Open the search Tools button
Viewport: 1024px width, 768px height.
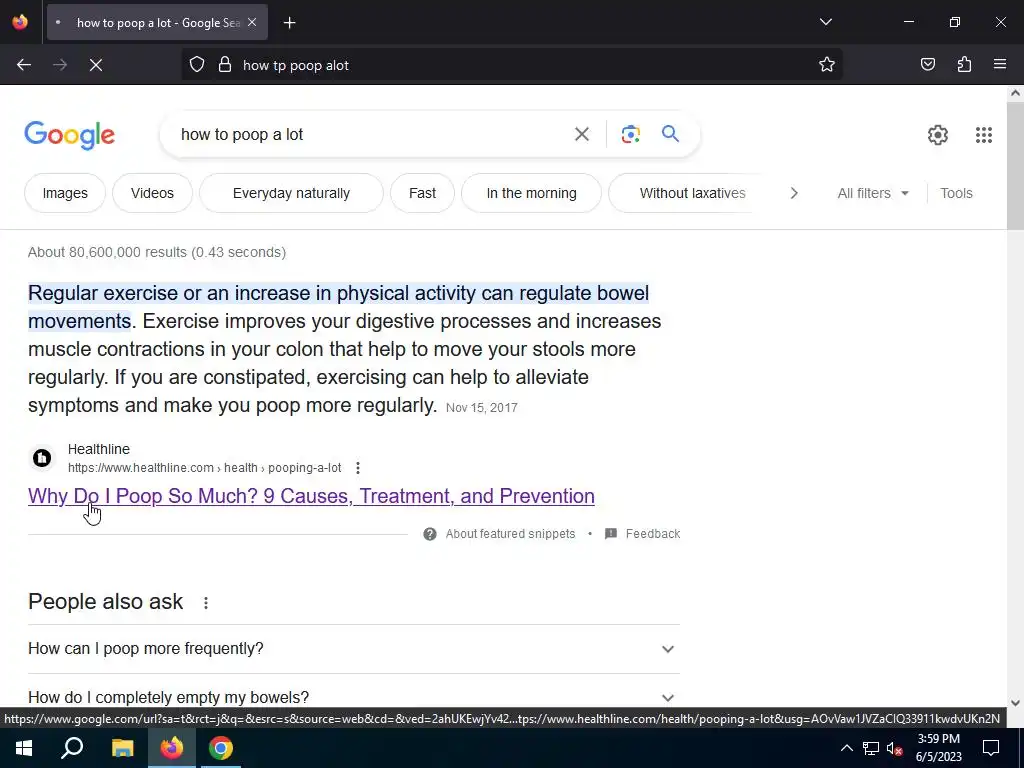(x=956, y=193)
